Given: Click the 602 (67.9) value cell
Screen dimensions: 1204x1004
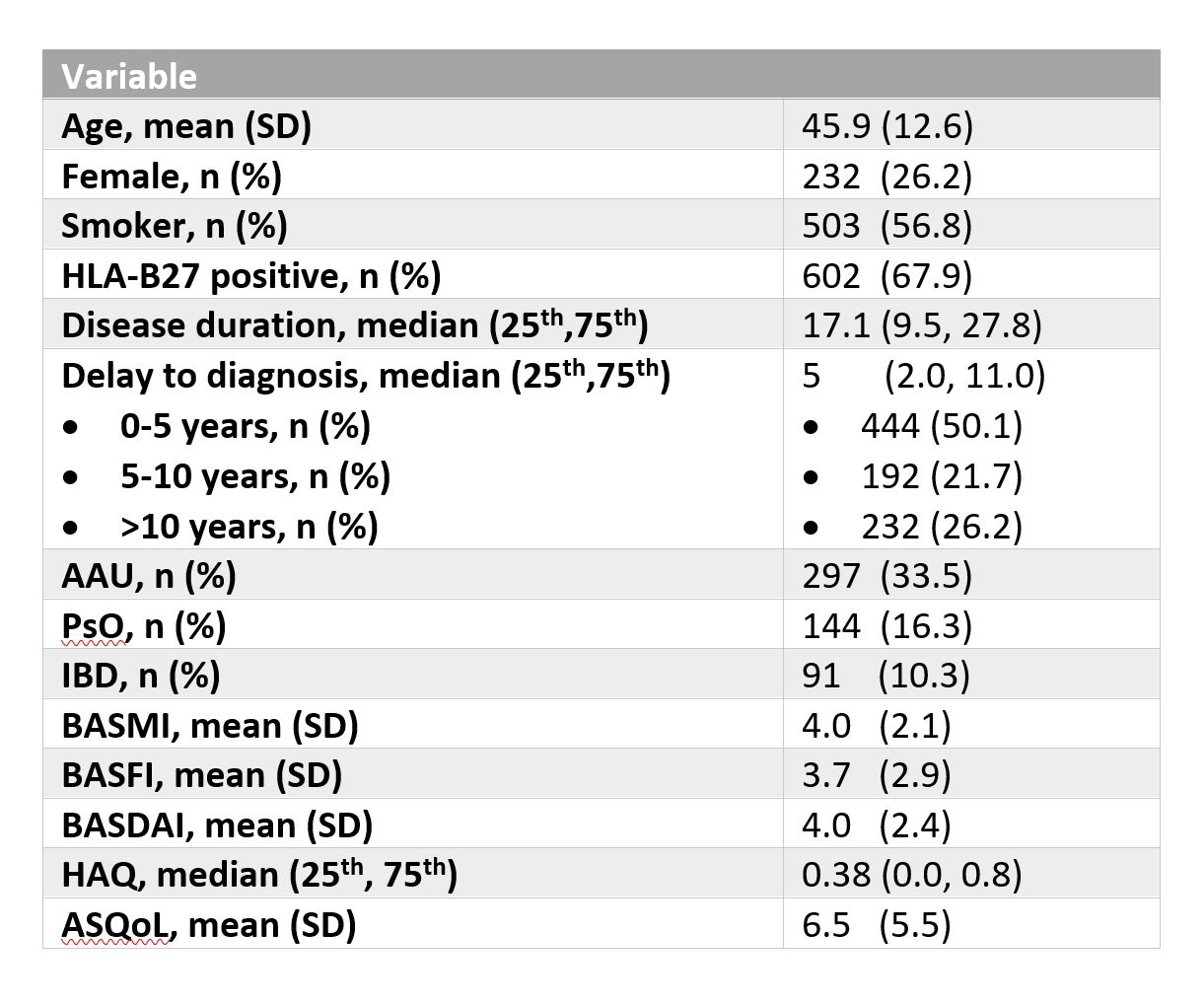Looking at the screenshot, I should coord(886,276).
